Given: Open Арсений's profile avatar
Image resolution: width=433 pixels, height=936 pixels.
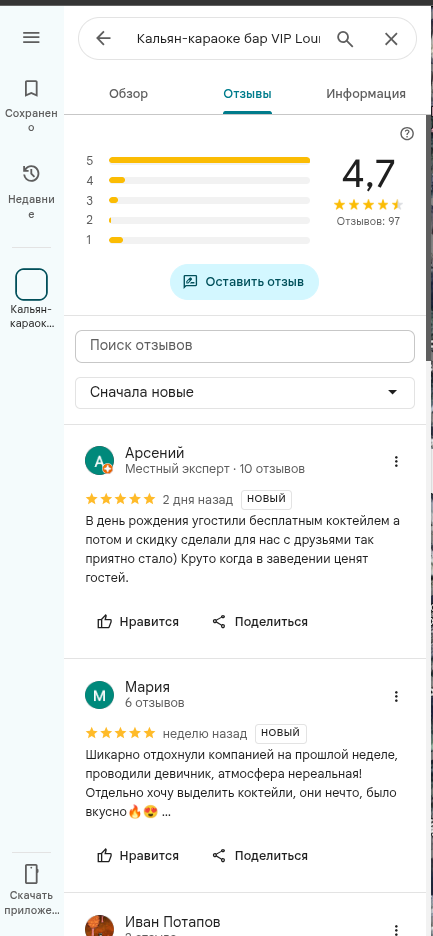Looking at the screenshot, I should point(99,460).
